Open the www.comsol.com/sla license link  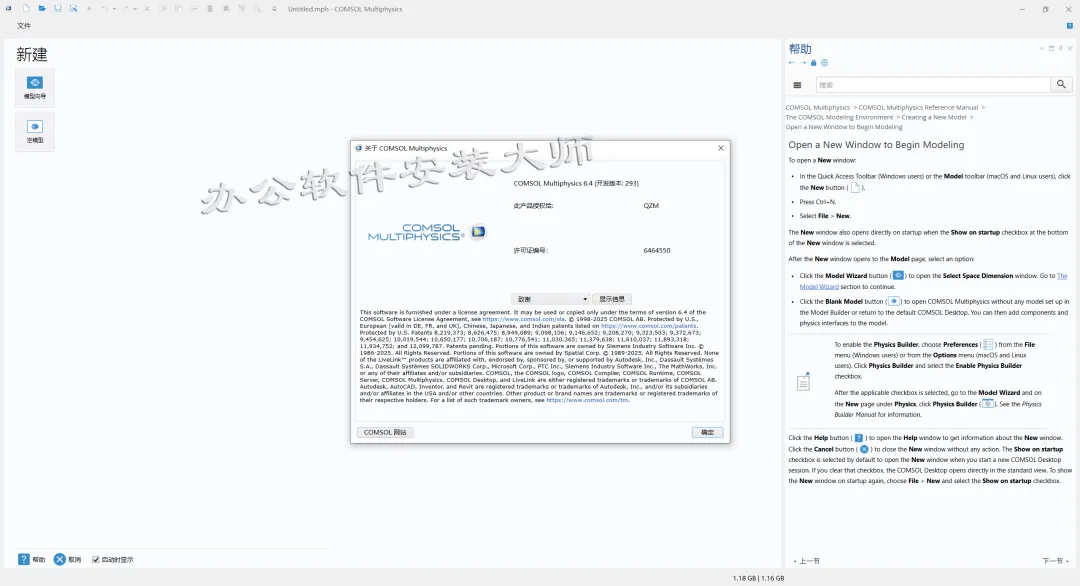pyautogui.click(x=523, y=319)
